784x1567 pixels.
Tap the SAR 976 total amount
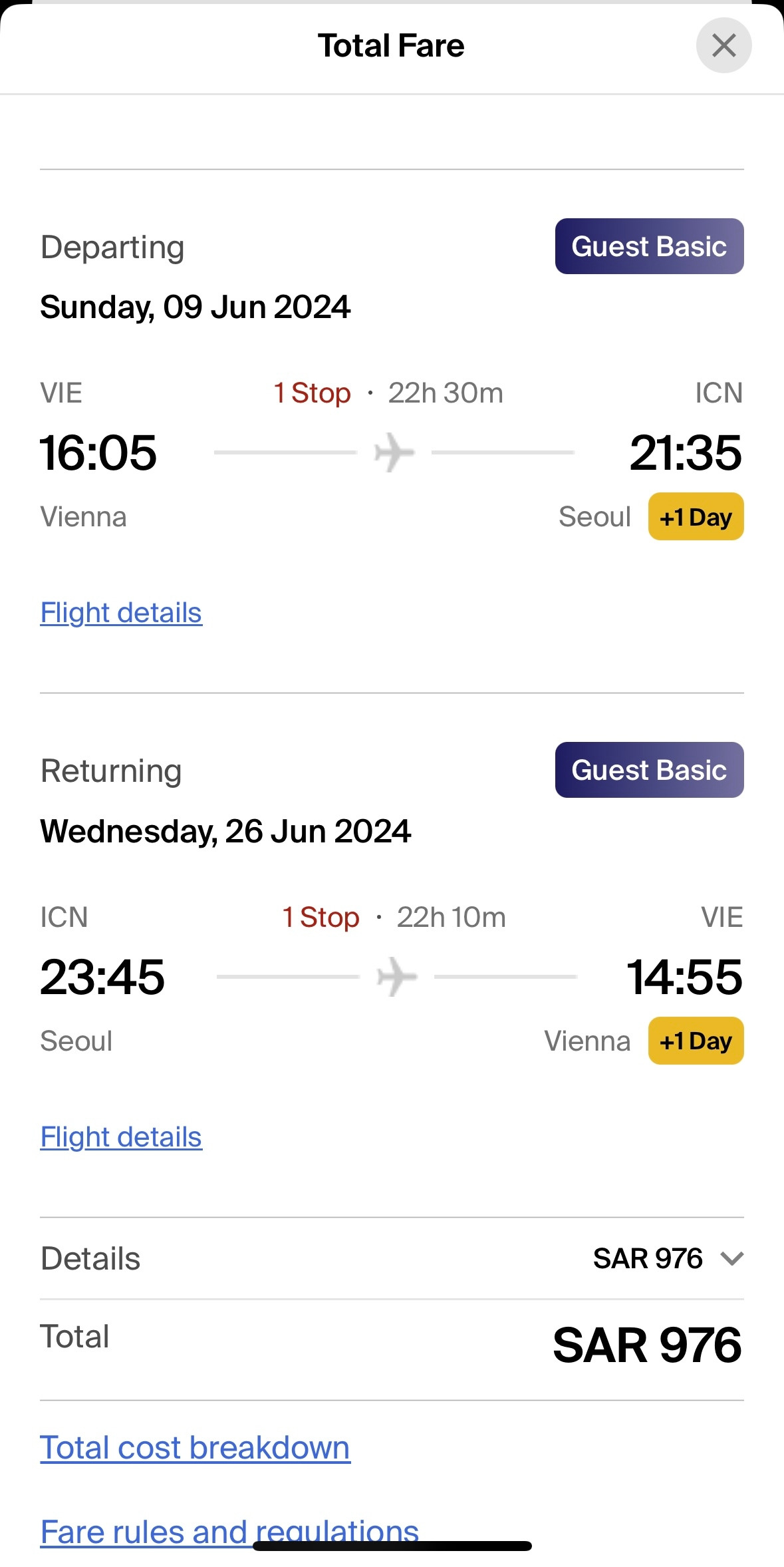tap(647, 1345)
